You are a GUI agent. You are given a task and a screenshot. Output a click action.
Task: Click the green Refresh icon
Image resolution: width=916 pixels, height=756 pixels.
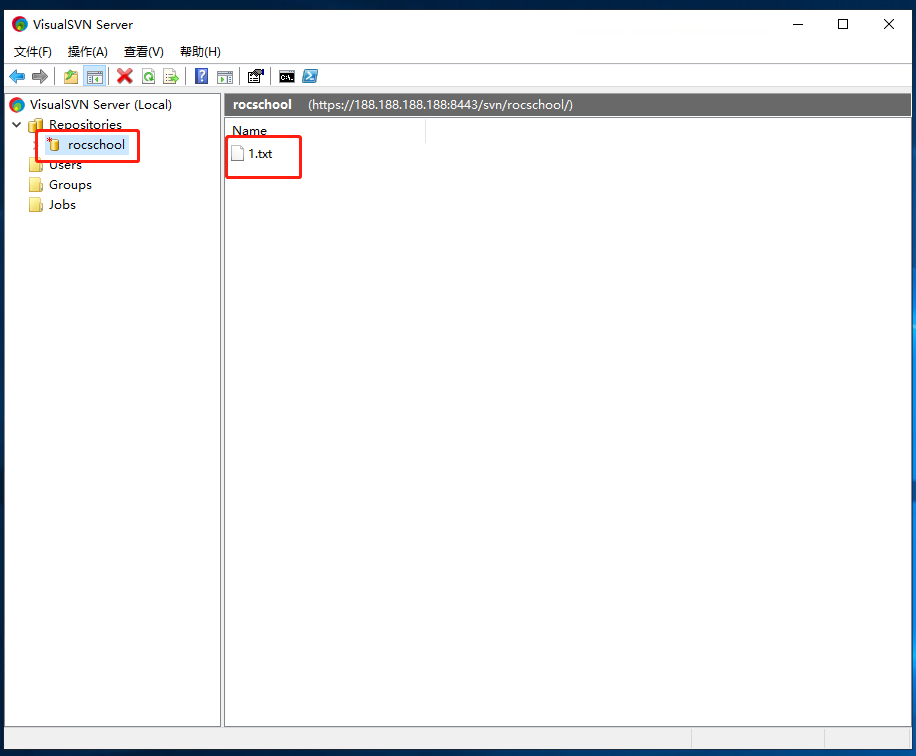pyautogui.click(x=148, y=76)
